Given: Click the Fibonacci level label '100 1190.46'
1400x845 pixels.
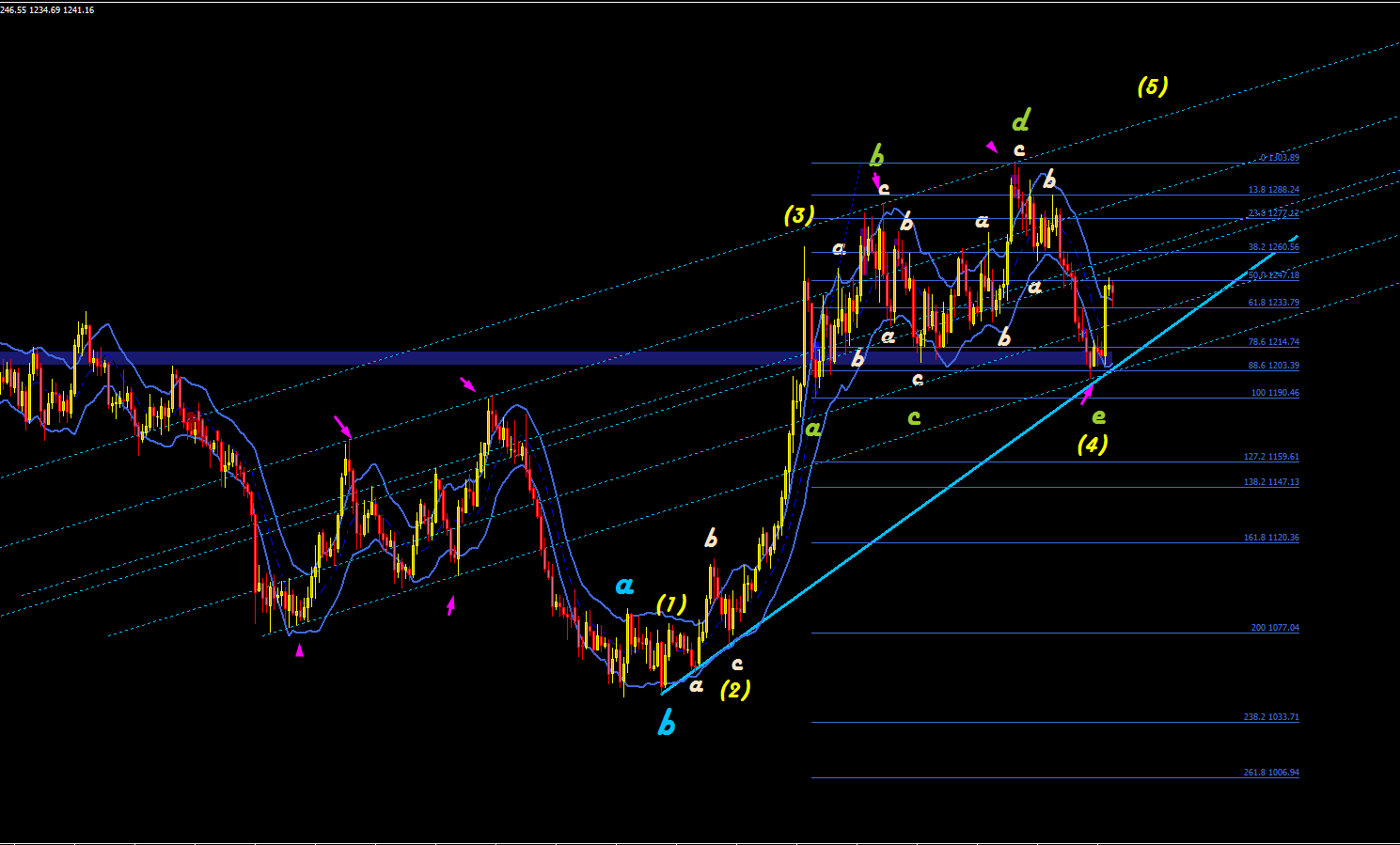Looking at the screenshot, I should [1275, 393].
